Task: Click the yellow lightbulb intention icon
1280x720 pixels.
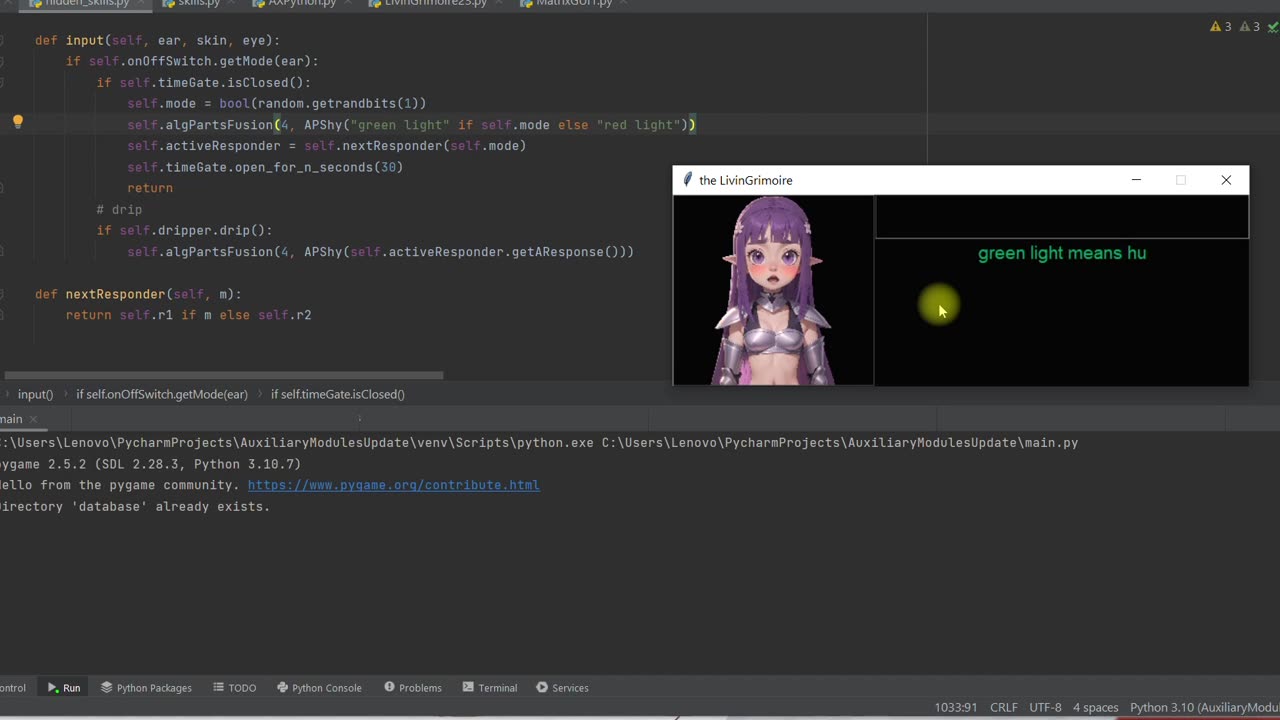Action: 17,122
